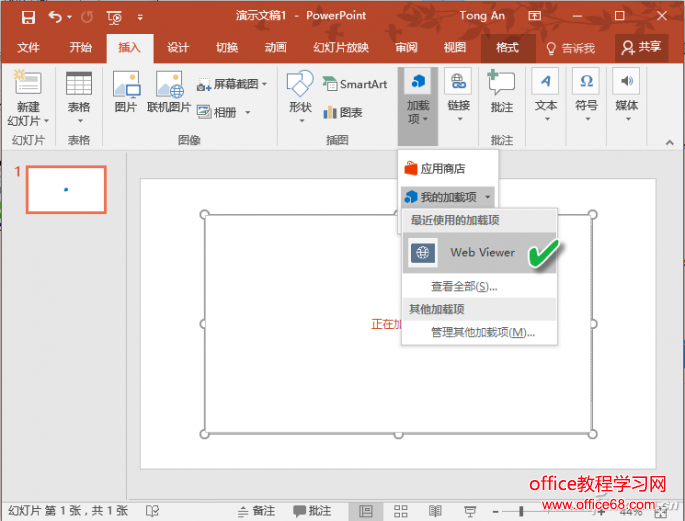Image resolution: width=685 pixels, height=521 pixels.
Task: Click the zoom out minus button
Action: point(495,511)
